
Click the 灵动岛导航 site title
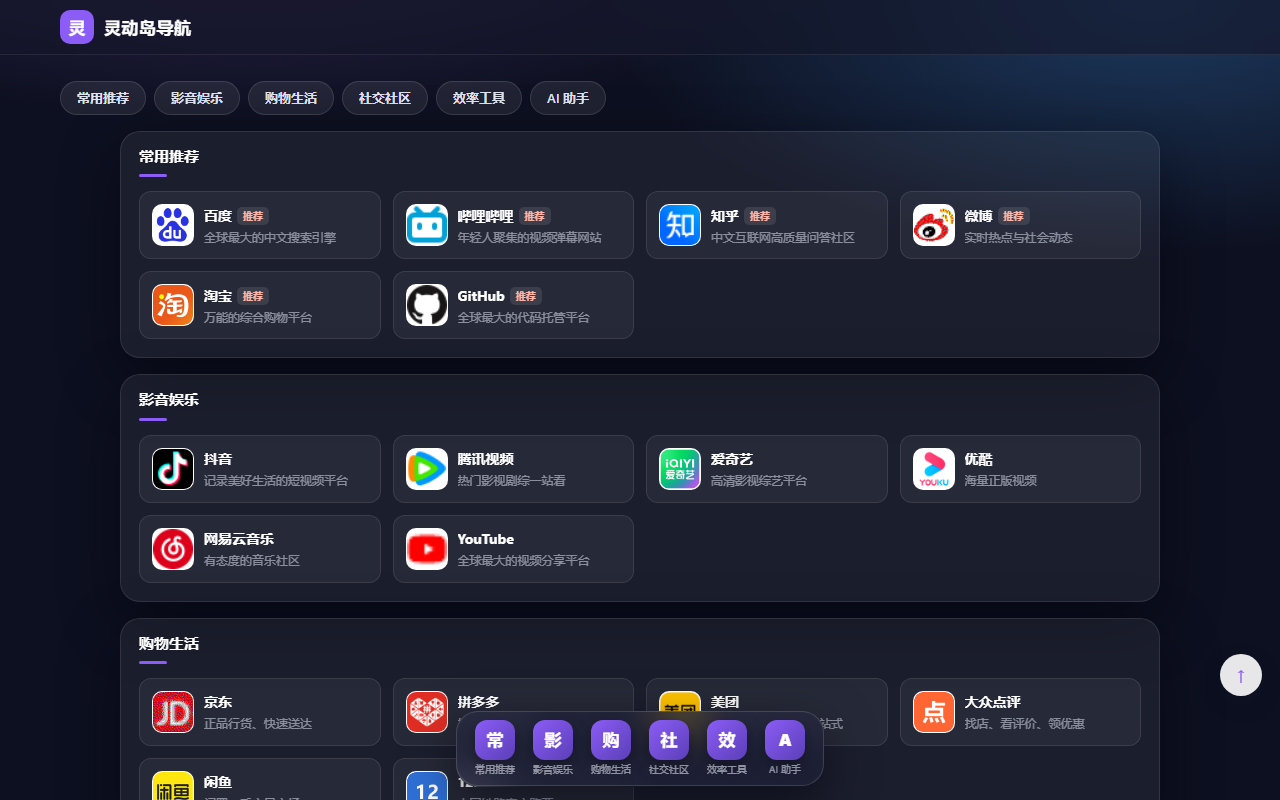[x=147, y=28]
